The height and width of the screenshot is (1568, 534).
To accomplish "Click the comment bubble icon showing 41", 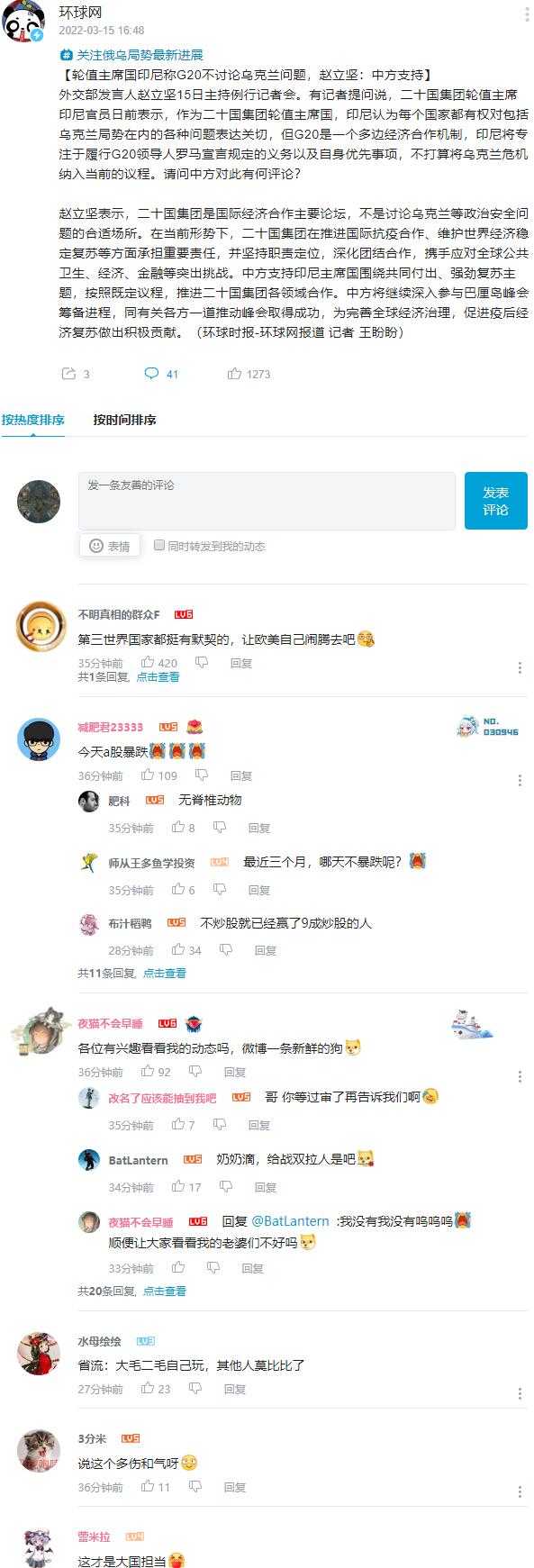I will (x=151, y=374).
